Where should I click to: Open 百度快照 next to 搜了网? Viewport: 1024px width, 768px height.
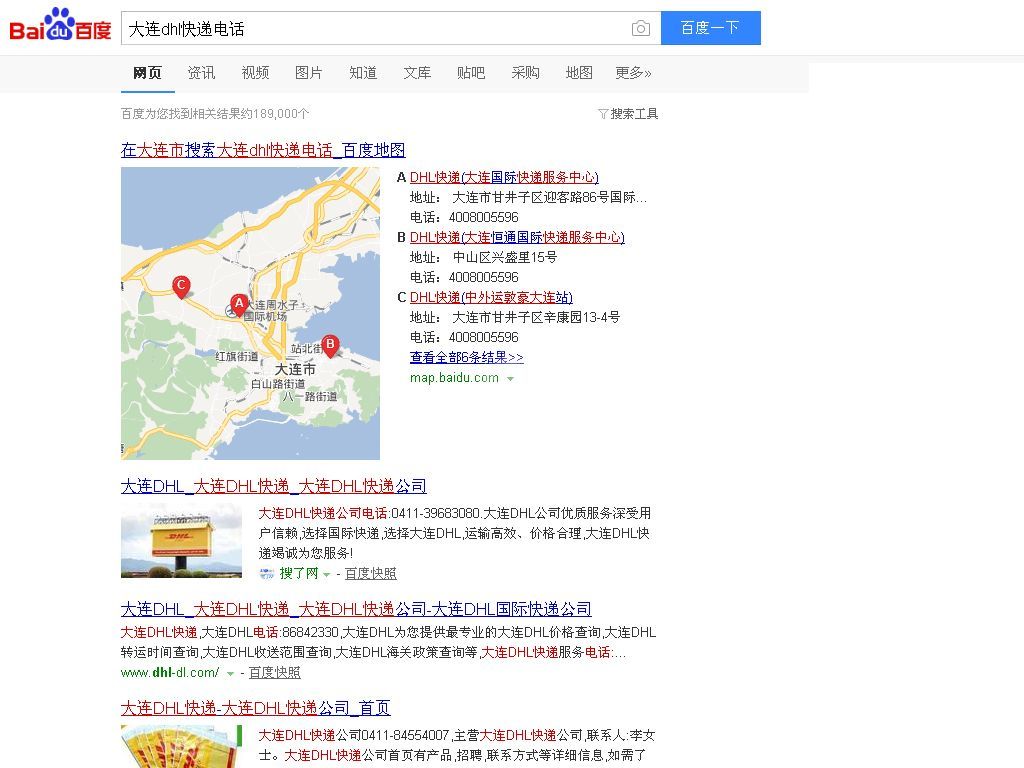pyautogui.click(x=370, y=574)
